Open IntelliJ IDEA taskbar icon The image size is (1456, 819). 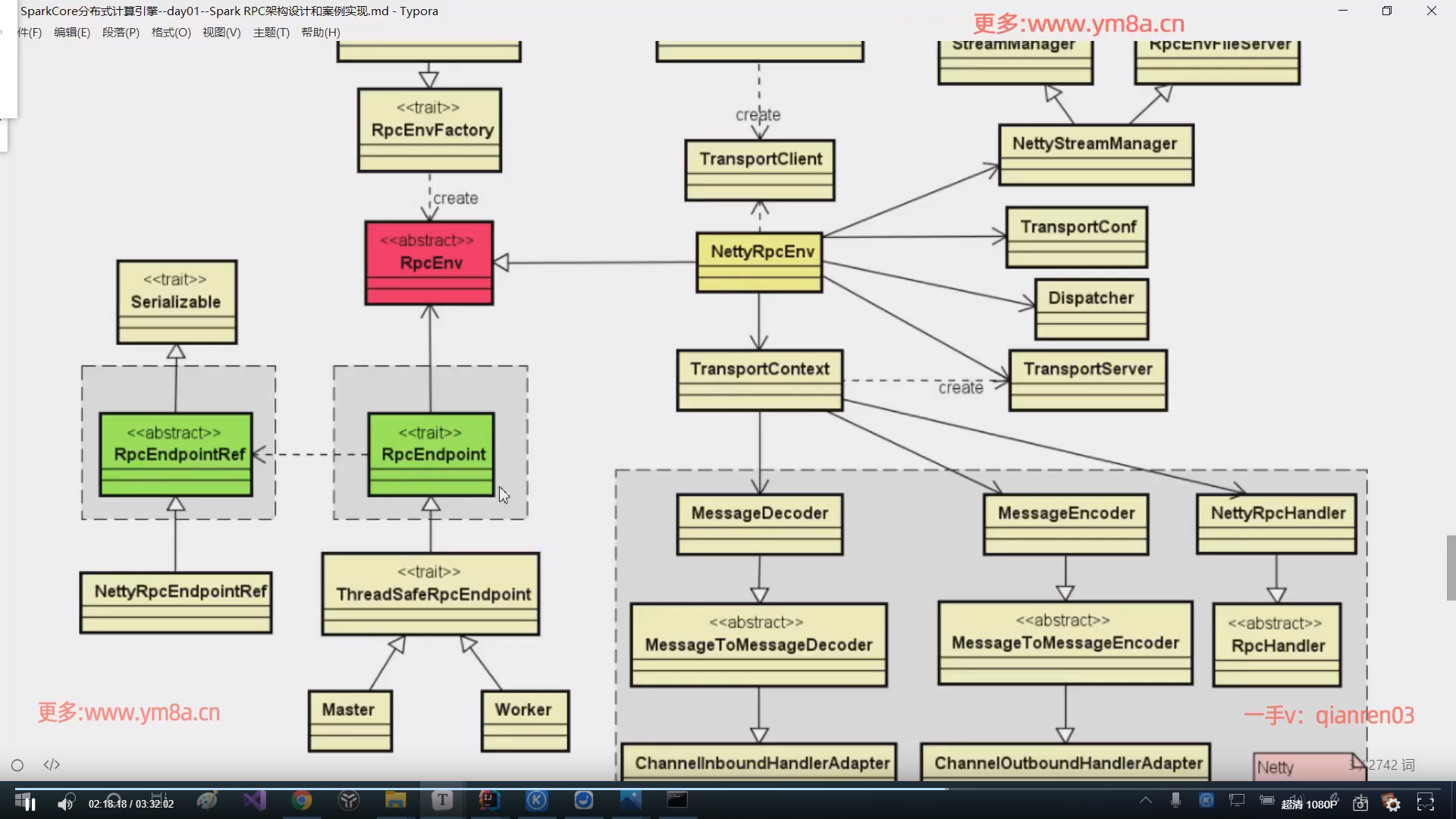(x=489, y=800)
